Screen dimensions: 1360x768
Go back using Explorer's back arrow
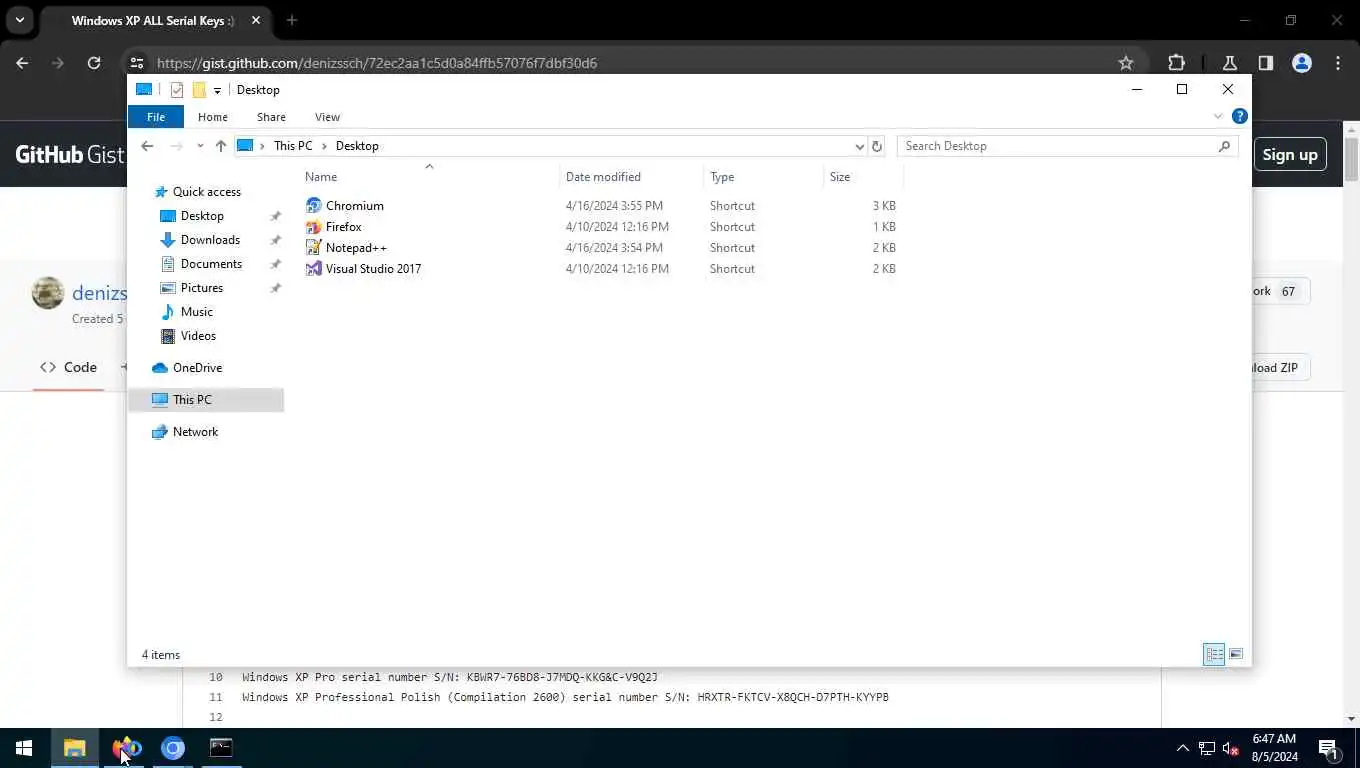(x=147, y=146)
